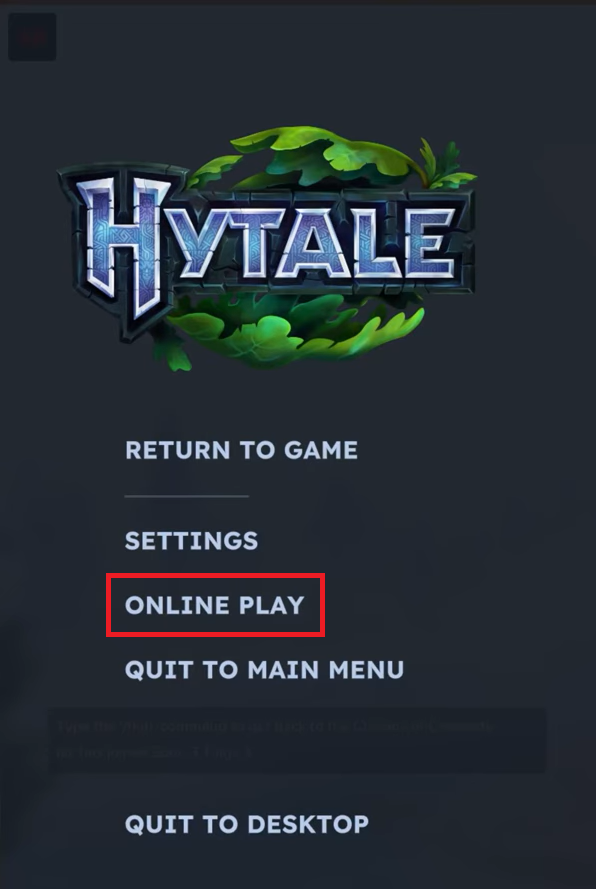Go back to title via Quit to Main Menu
Screen dimensions: 596x889
(x=264, y=670)
